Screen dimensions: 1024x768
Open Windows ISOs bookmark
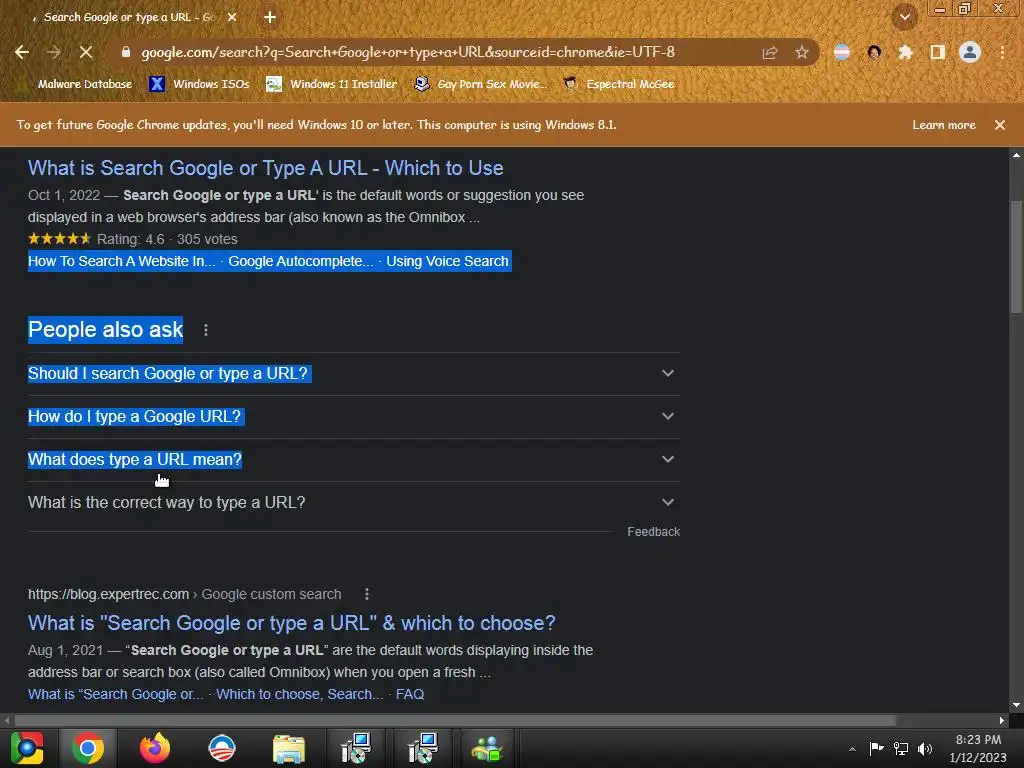click(x=199, y=84)
